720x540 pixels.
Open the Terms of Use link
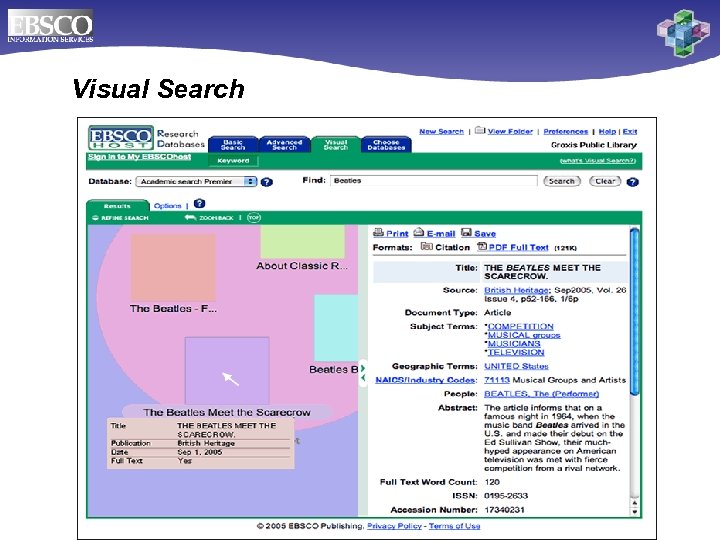(x=455, y=526)
